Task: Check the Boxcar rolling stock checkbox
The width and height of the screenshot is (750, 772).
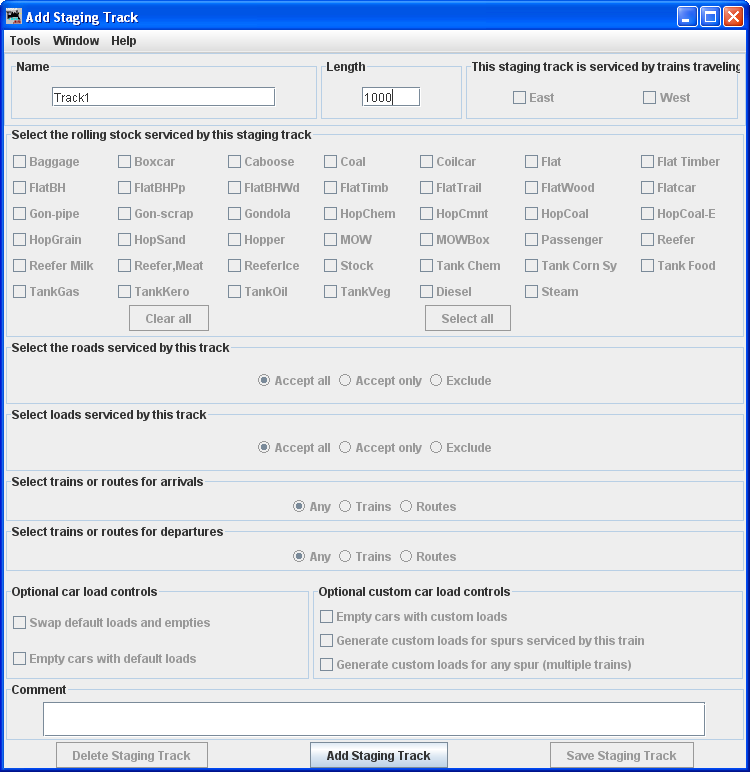Action: 125,162
